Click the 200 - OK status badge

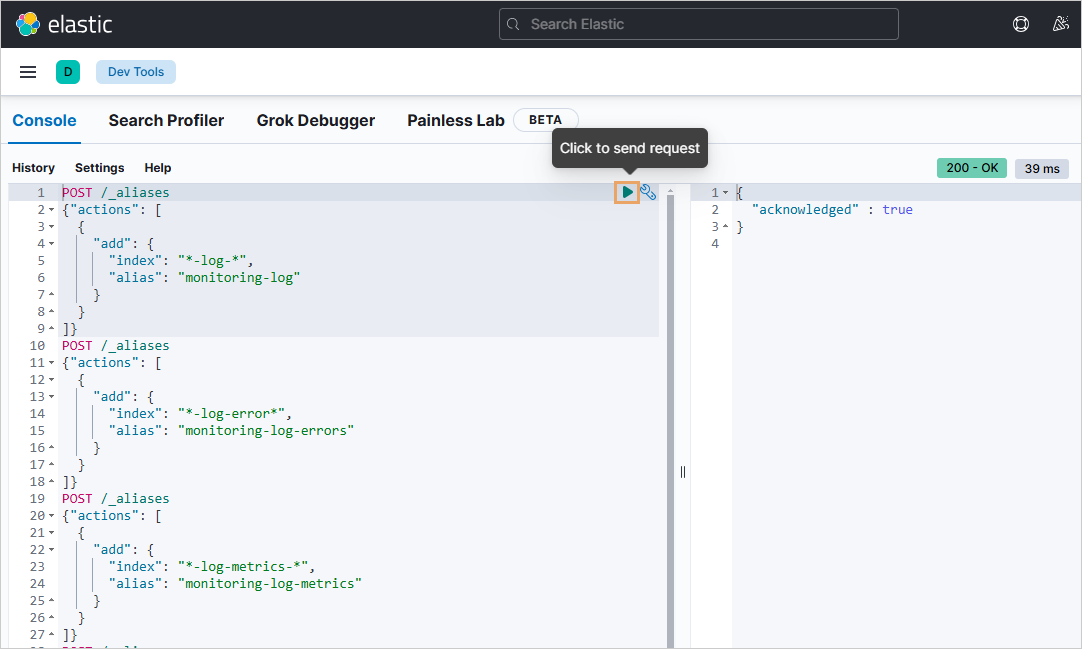[x=972, y=168]
